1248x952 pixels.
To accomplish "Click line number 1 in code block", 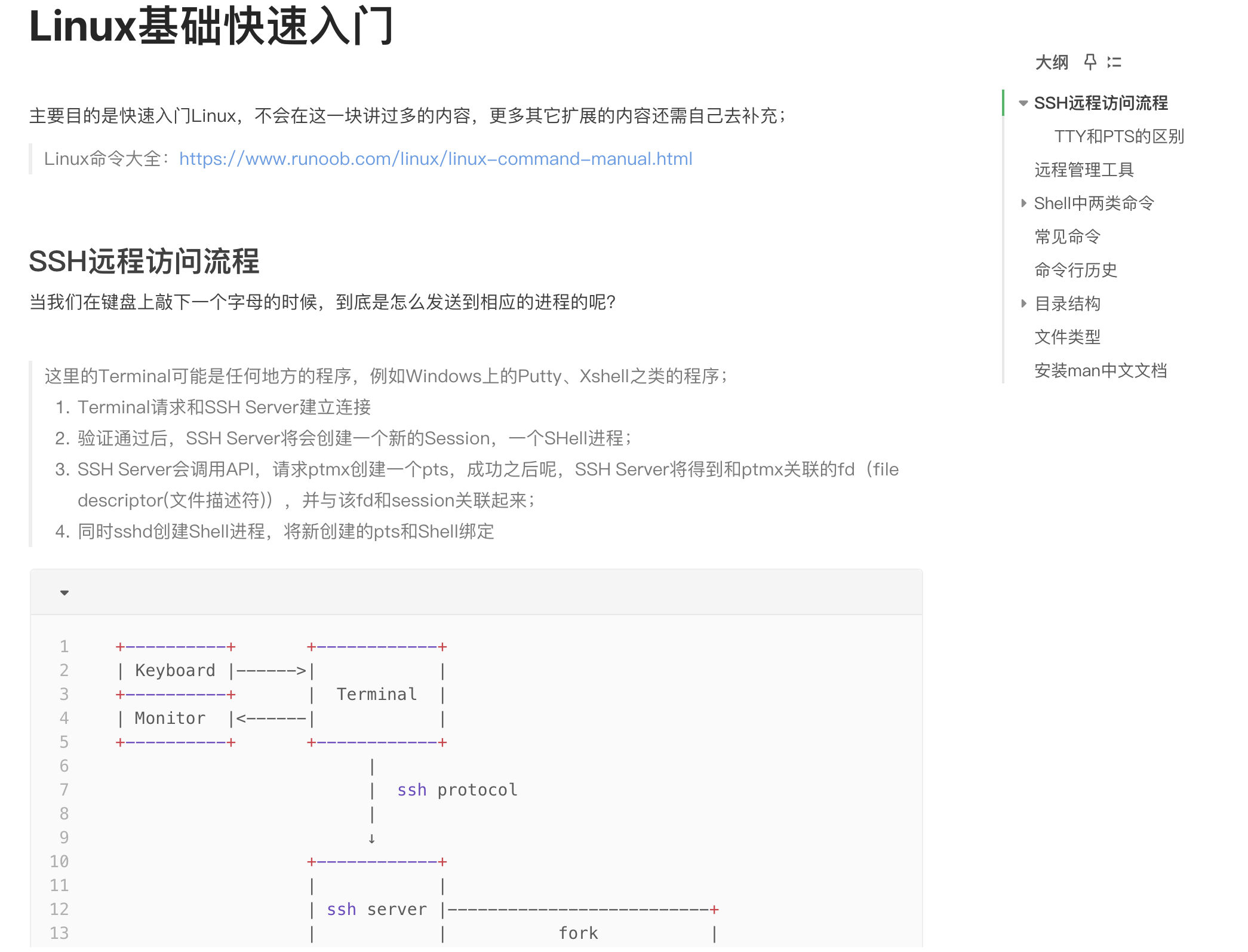I will [64, 646].
